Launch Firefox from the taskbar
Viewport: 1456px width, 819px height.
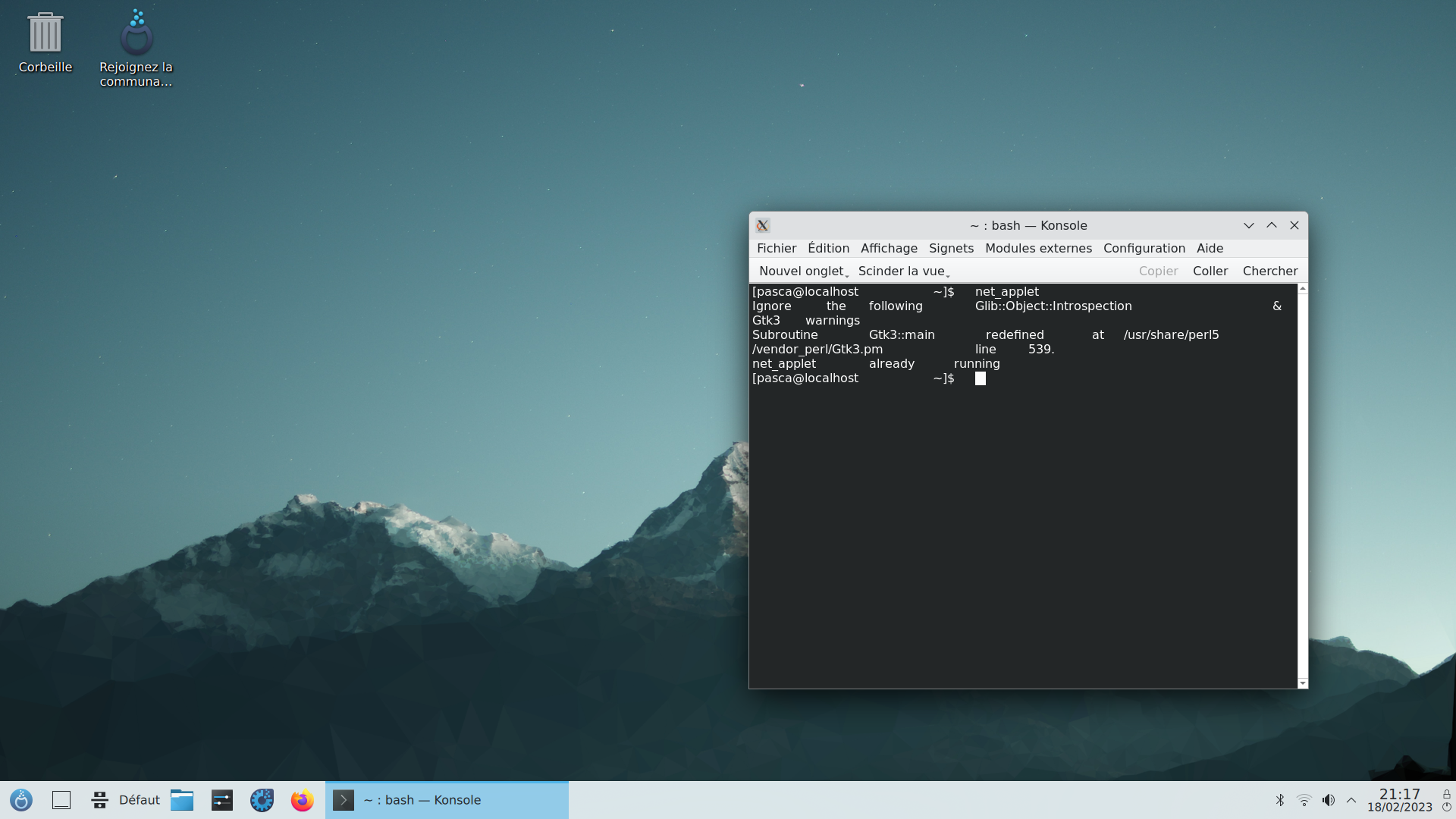[x=303, y=800]
